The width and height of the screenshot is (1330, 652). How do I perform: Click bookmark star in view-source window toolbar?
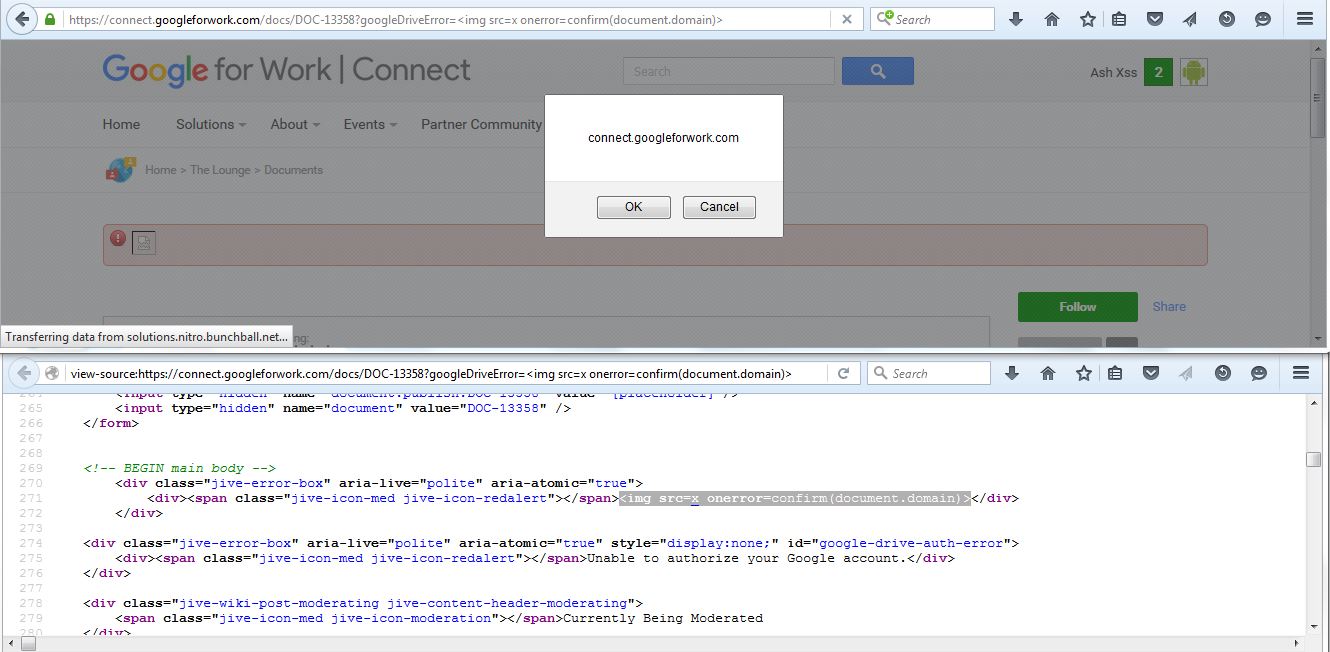(1084, 373)
